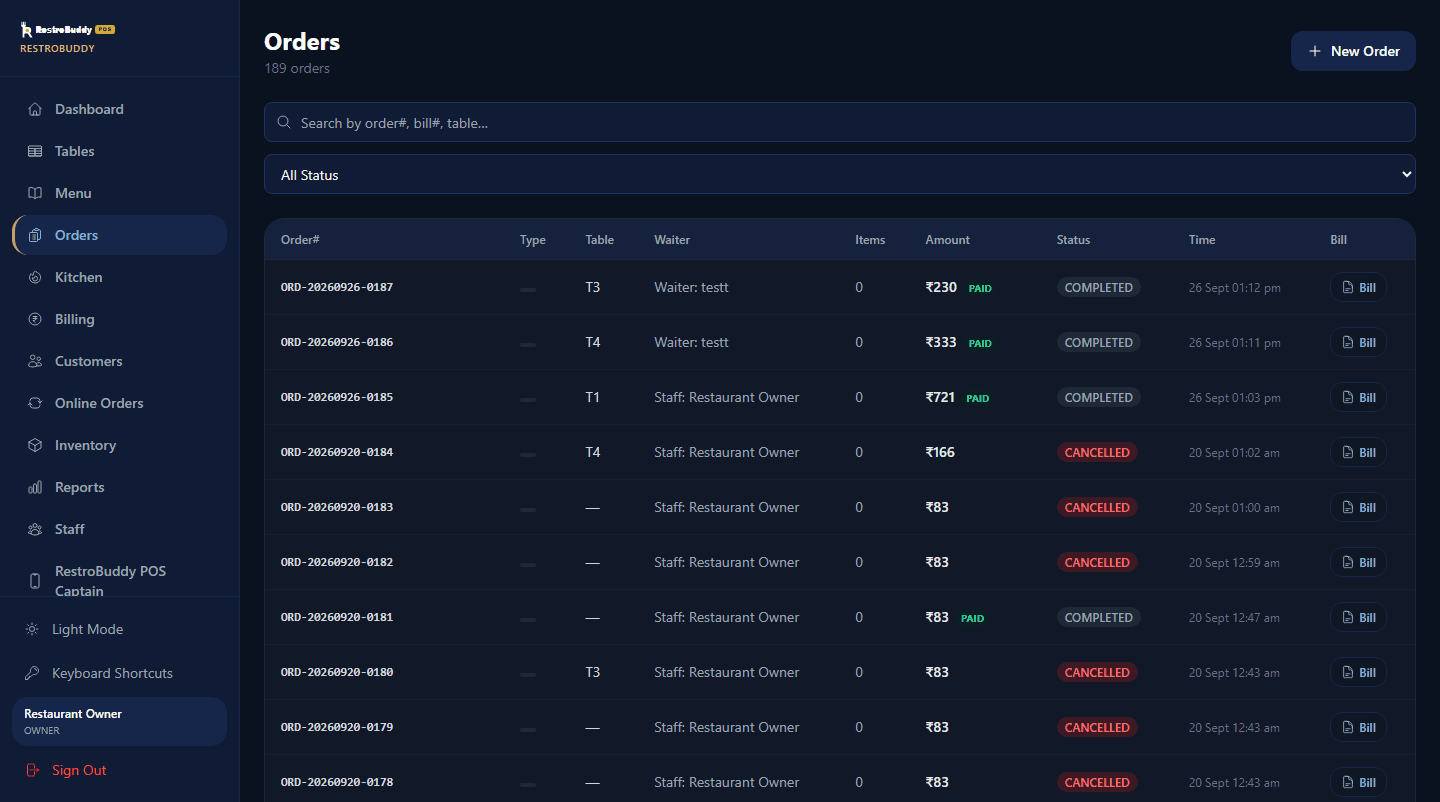Click time "20 Sept 12:47 am"
This screenshot has height=802, width=1440.
[x=1234, y=618]
